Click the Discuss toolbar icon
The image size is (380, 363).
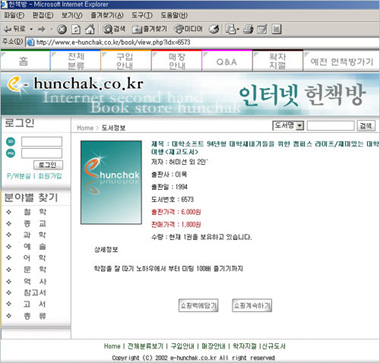point(276,29)
